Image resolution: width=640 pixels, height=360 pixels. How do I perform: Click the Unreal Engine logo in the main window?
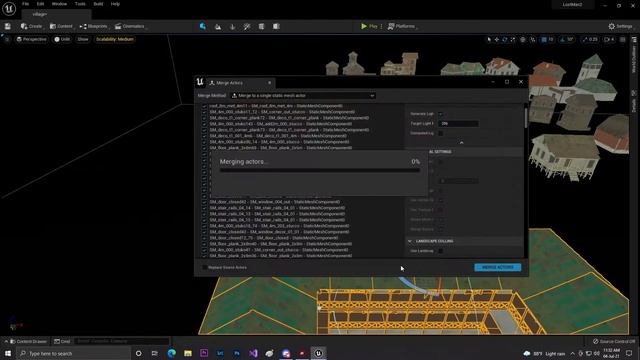(x=9, y=8)
